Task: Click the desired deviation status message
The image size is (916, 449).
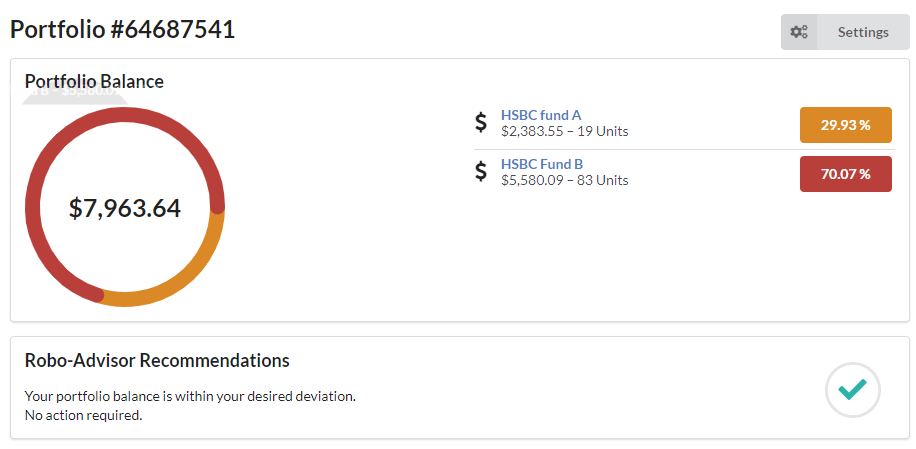Action: [x=190, y=396]
